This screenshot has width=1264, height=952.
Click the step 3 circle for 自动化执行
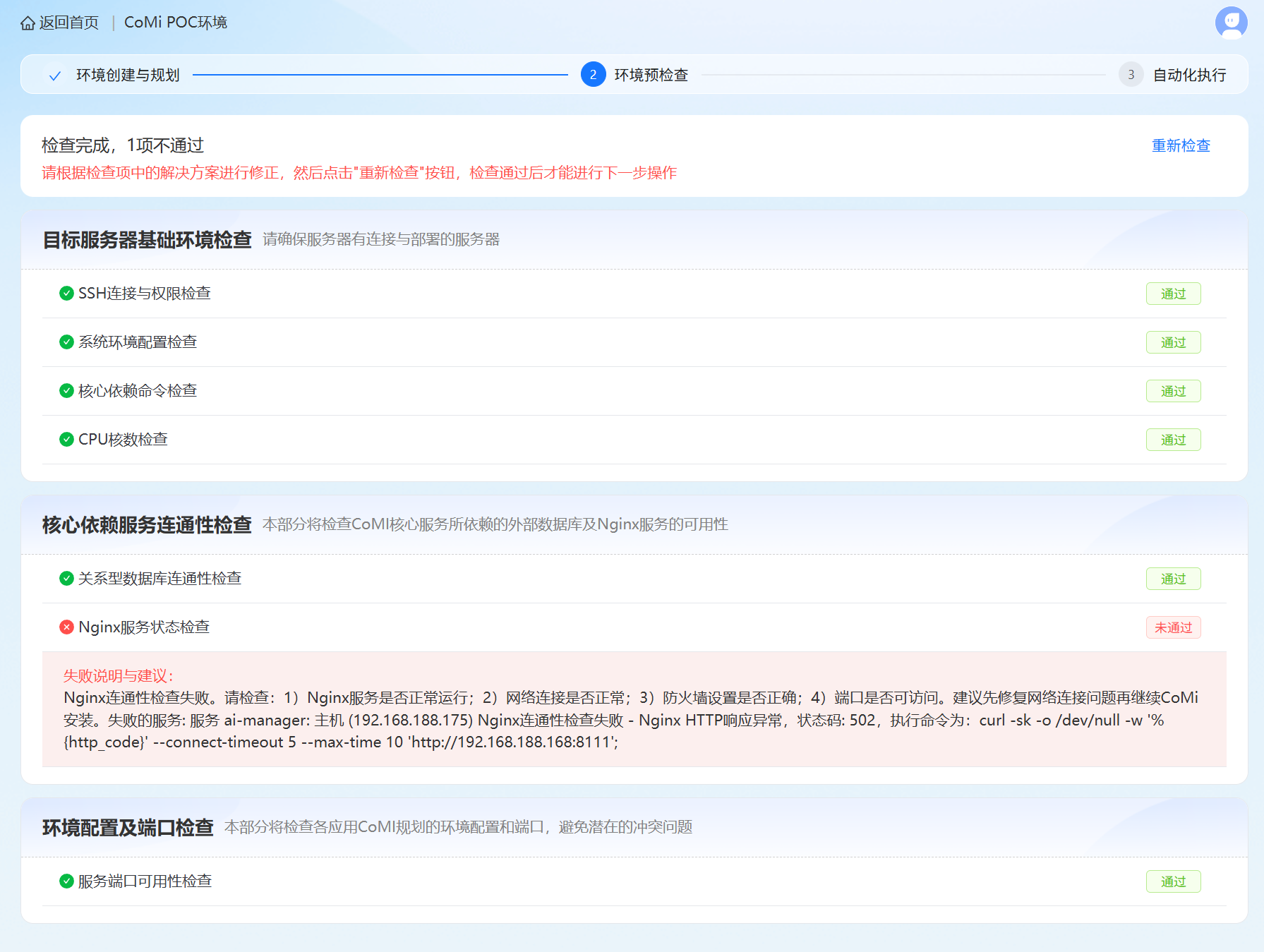coord(1131,75)
